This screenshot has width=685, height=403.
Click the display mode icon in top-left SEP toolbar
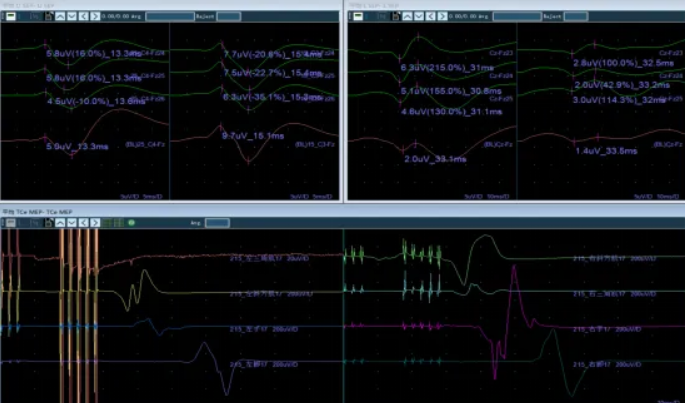(x=11, y=16)
